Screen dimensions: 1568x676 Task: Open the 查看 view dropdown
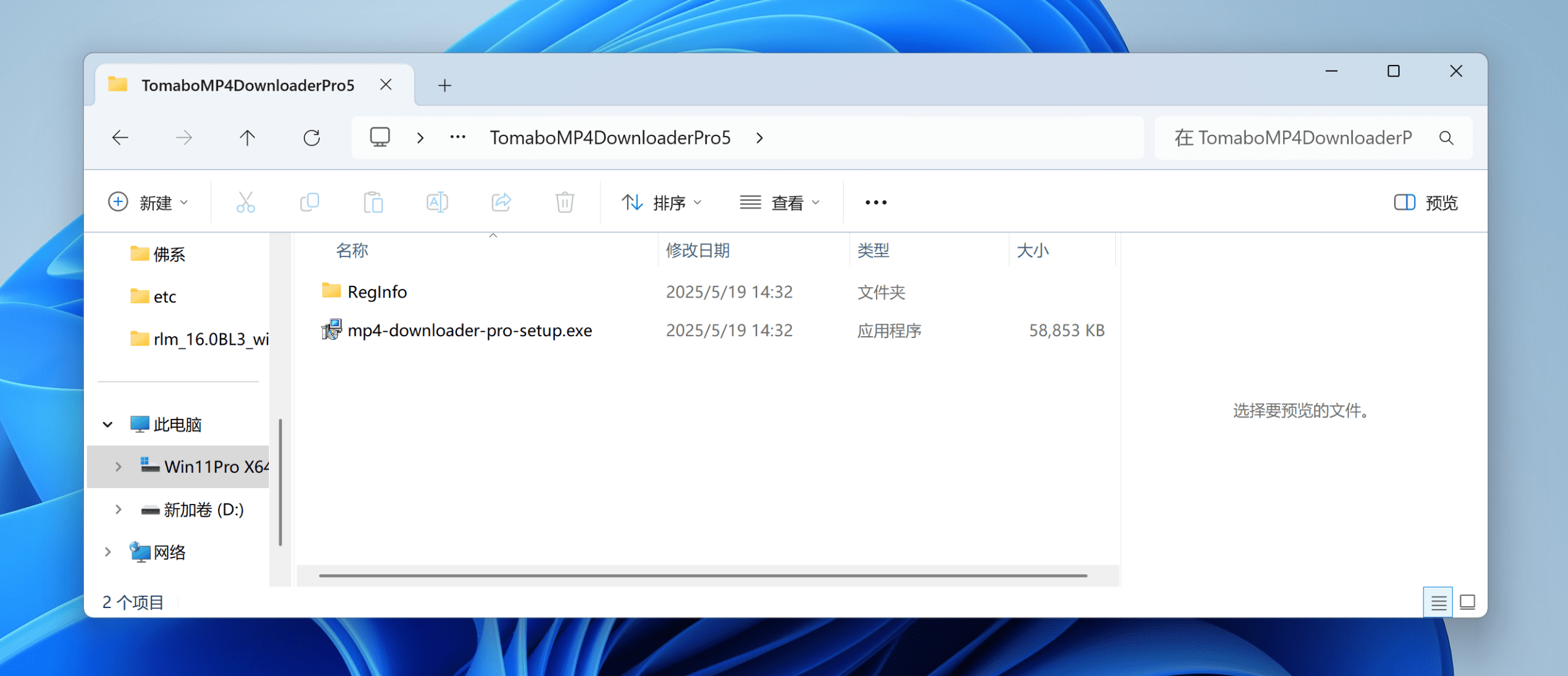779,203
